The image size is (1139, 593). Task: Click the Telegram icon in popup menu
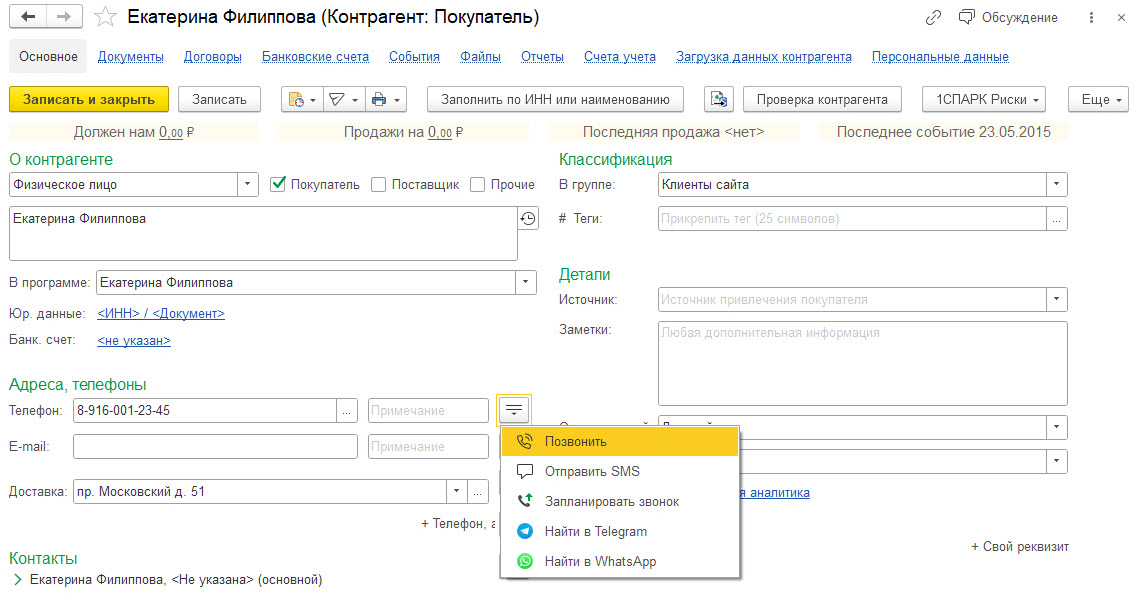coord(524,531)
